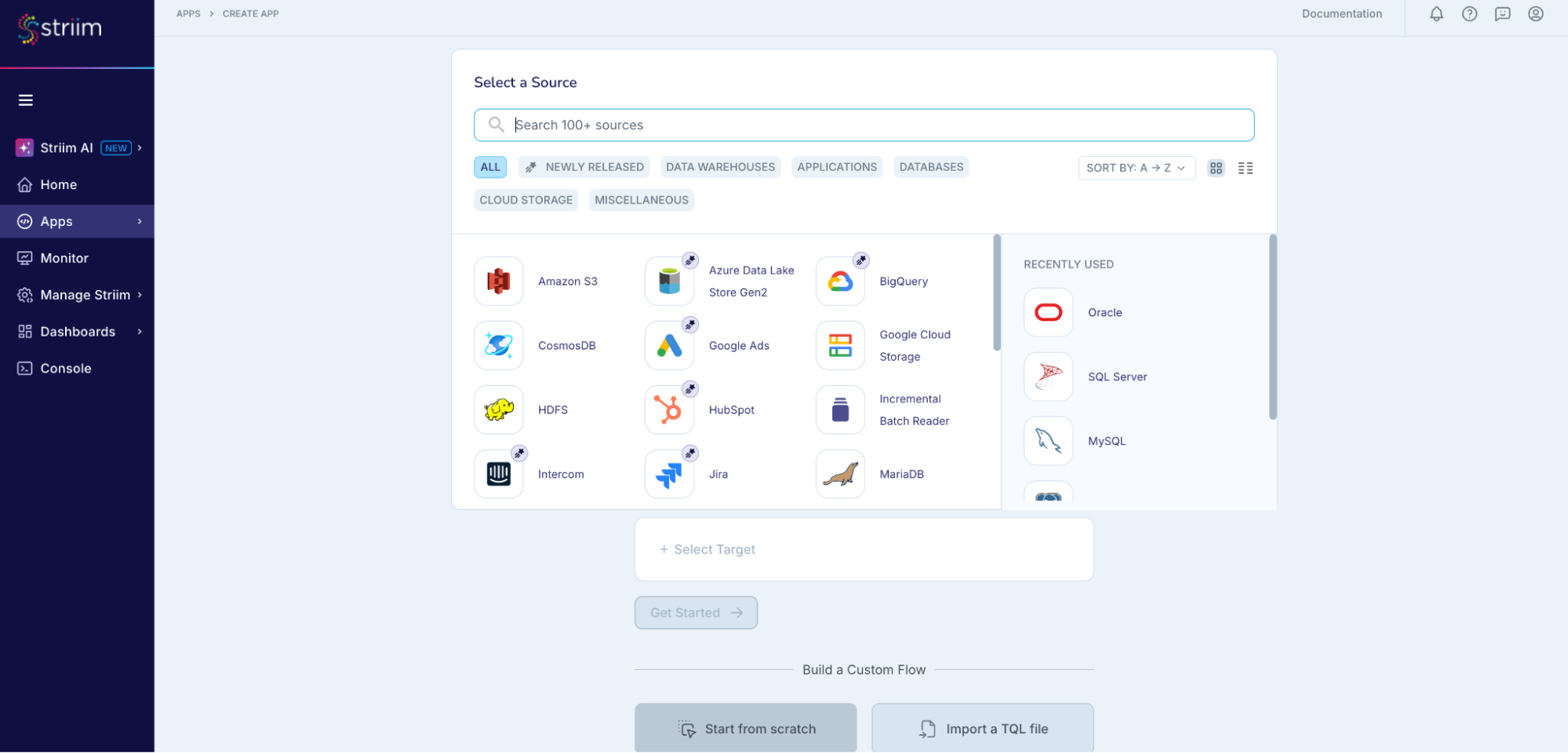Open the Sort by A to Z dropdown

tap(1136, 167)
